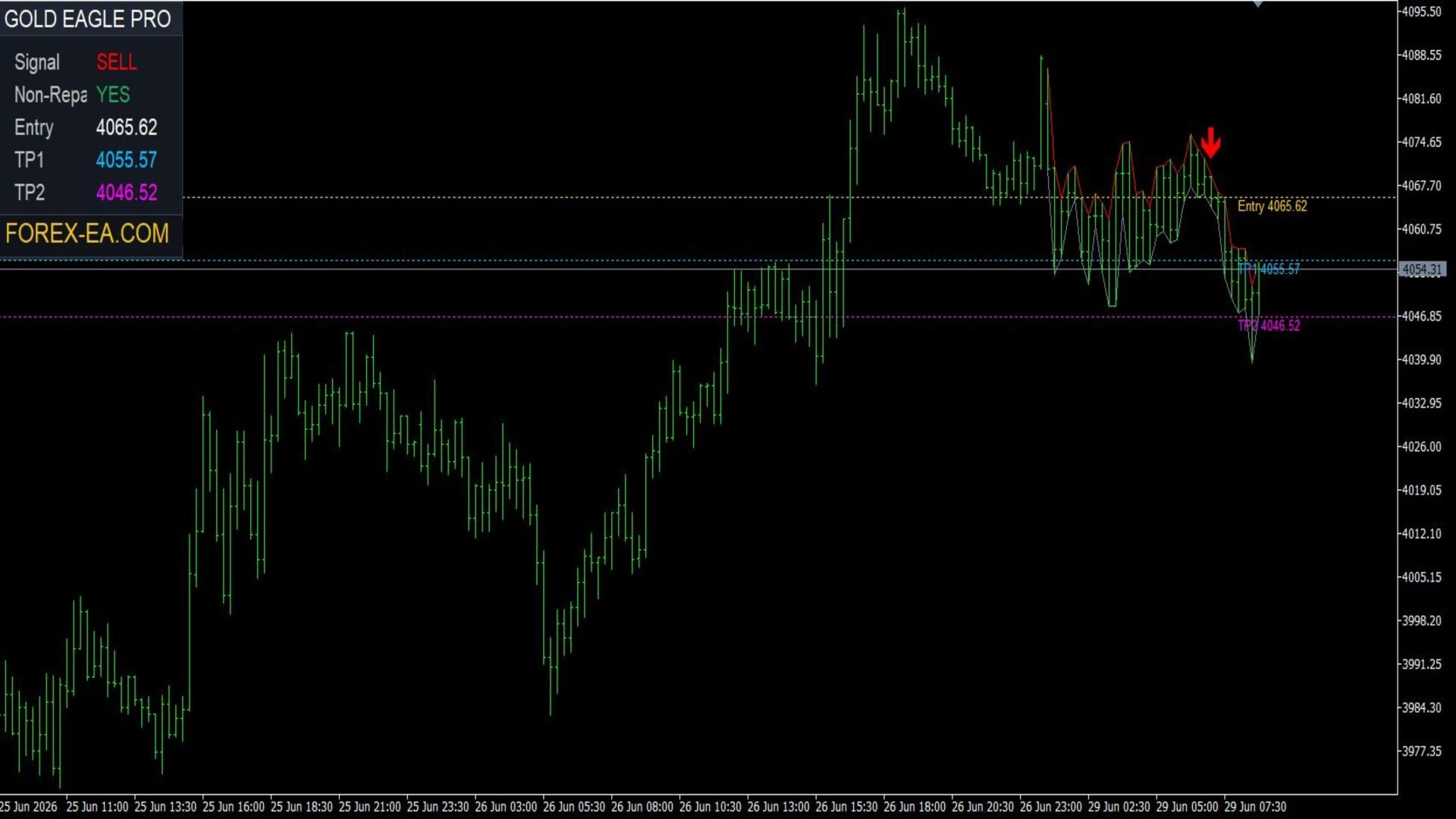Click the 29 Jun 07:30 time label
This screenshot has height=819, width=1456.
(1255, 806)
